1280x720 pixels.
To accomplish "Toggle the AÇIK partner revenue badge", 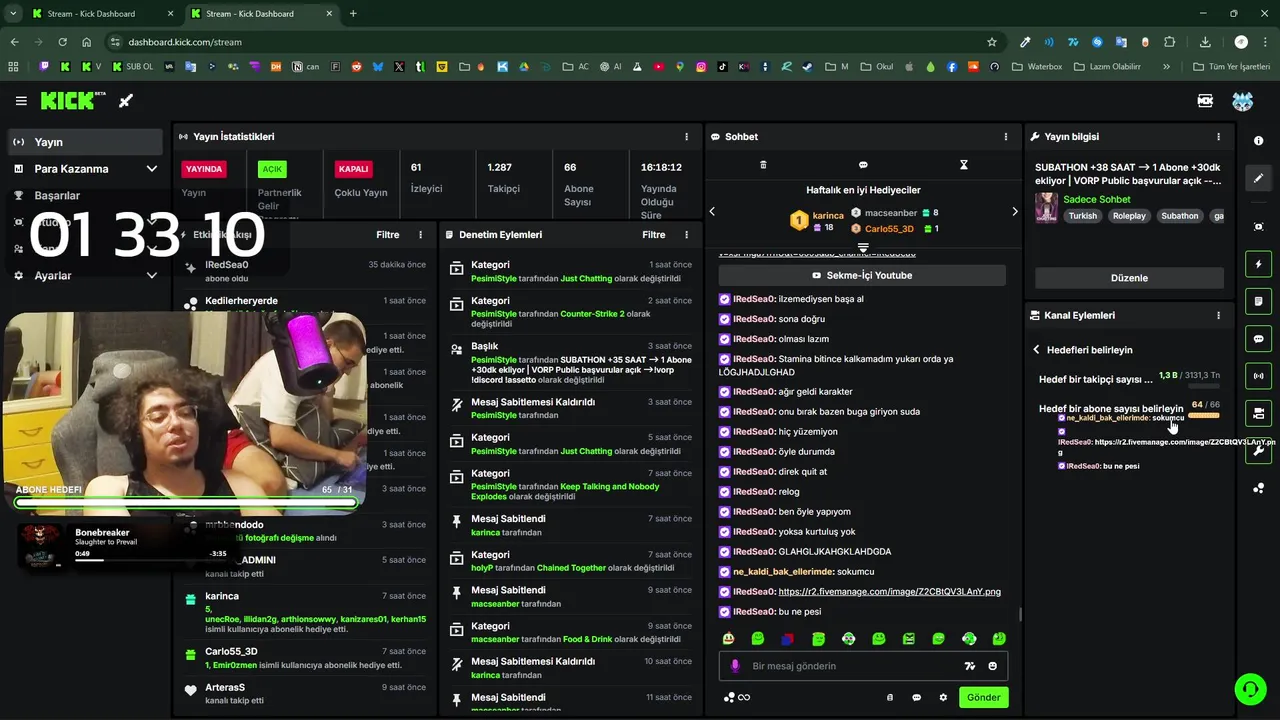I will (x=272, y=169).
